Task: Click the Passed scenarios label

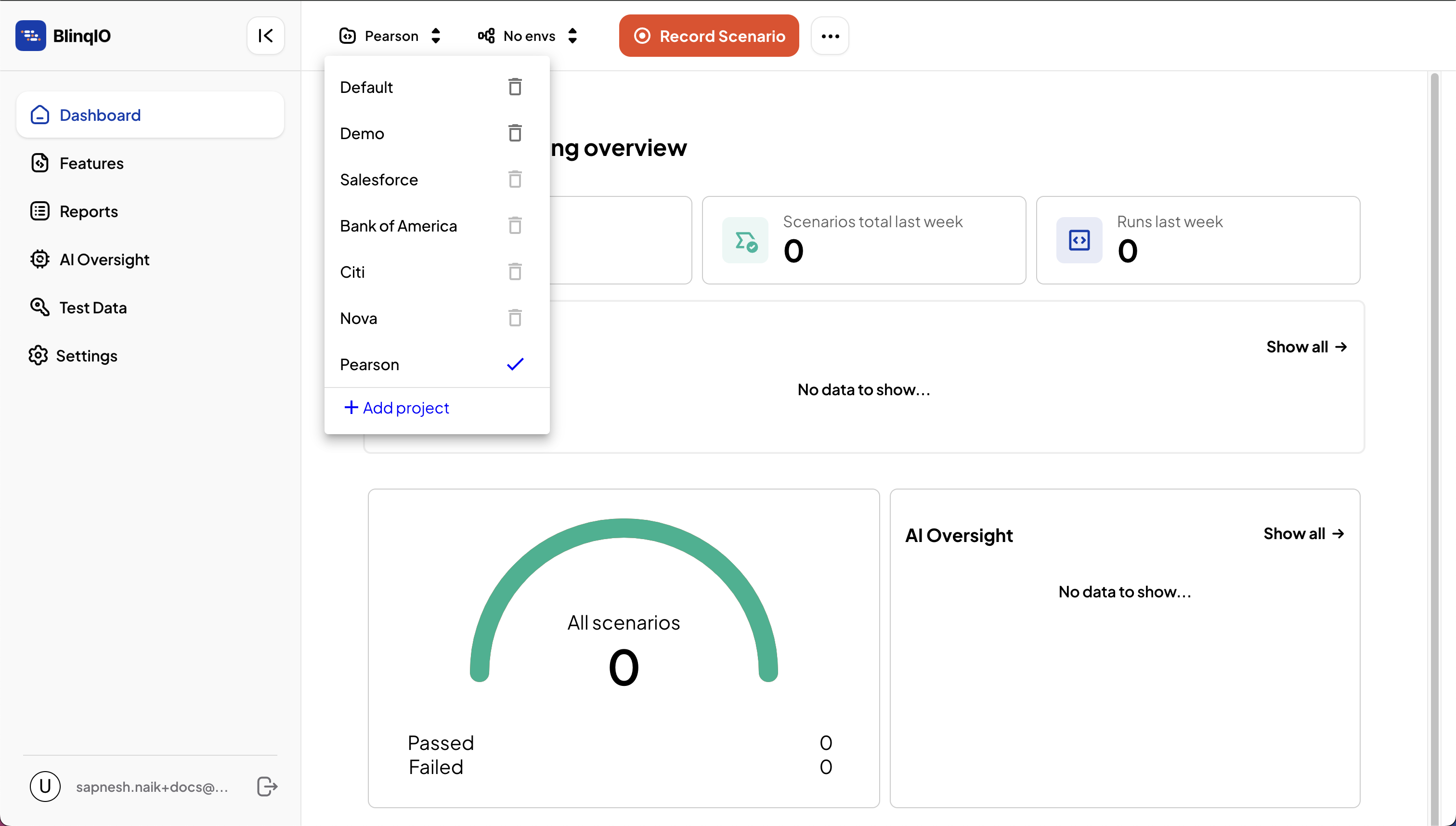Action: coord(441,743)
